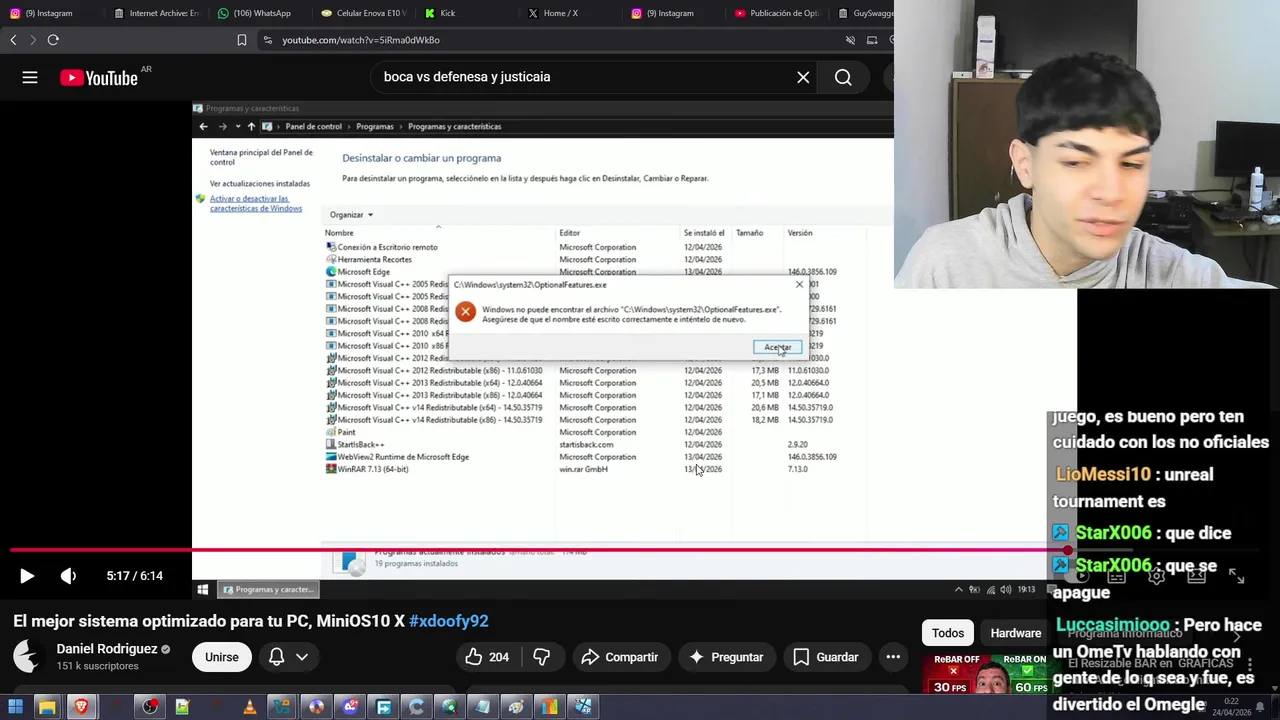Open the Daniel Rodriguez channel name link
This screenshot has height=720, width=1280.
107,649
